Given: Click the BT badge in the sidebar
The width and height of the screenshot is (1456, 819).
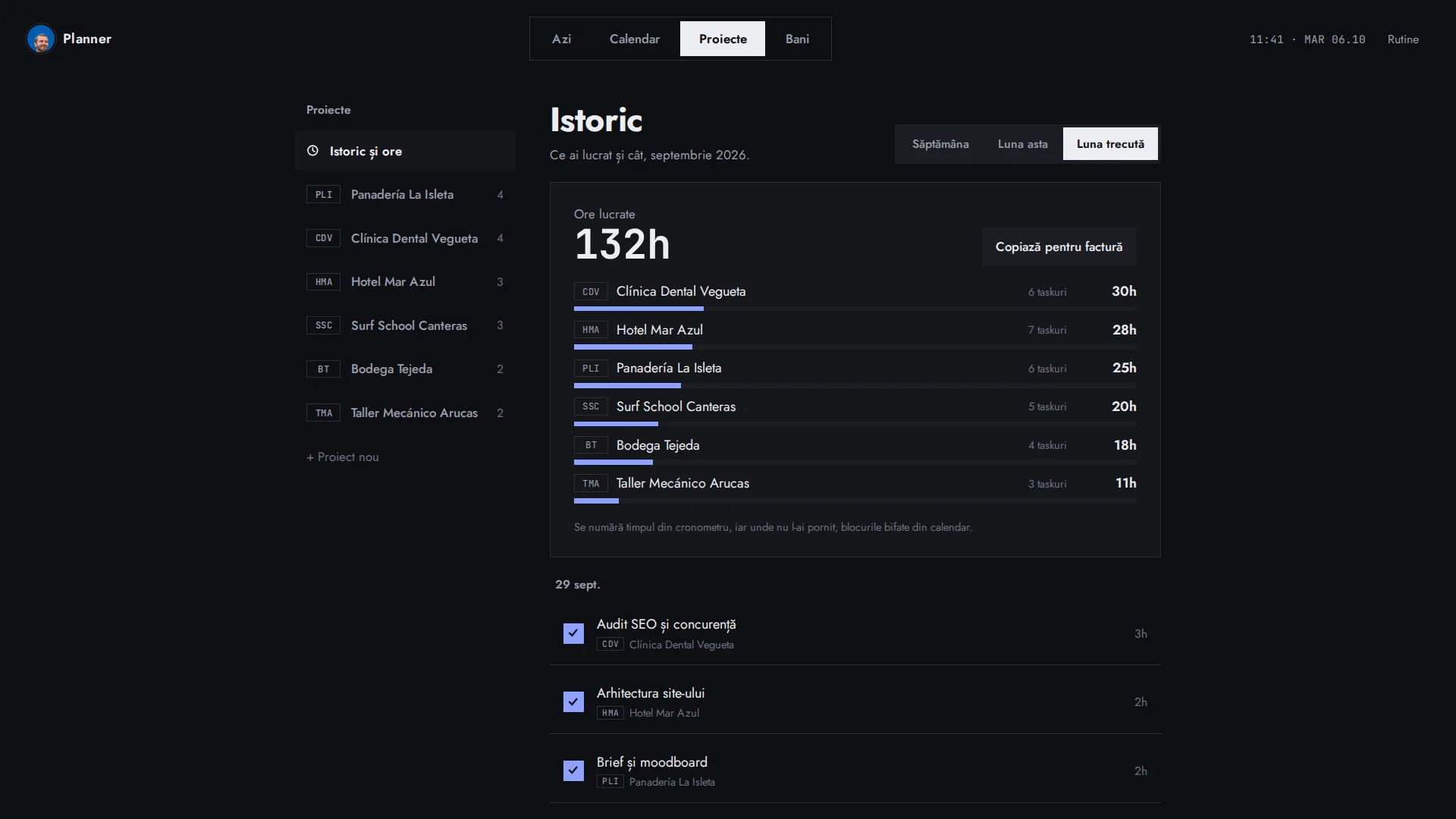Looking at the screenshot, I should [x=323, y=369].
